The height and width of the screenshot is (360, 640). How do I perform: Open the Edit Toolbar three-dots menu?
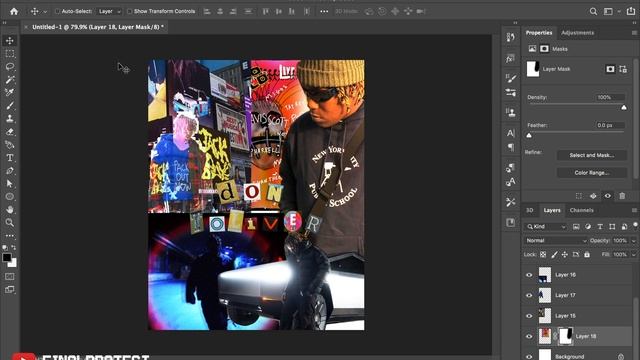click(10, 236)
